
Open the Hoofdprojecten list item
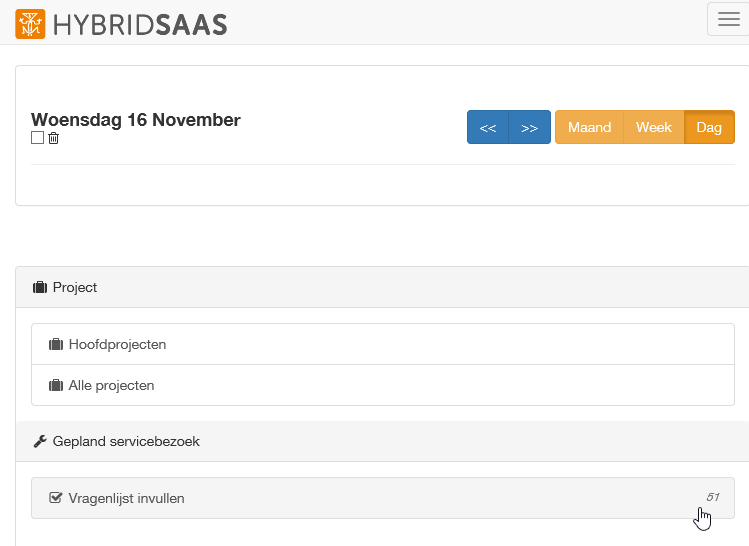[382, 345]
